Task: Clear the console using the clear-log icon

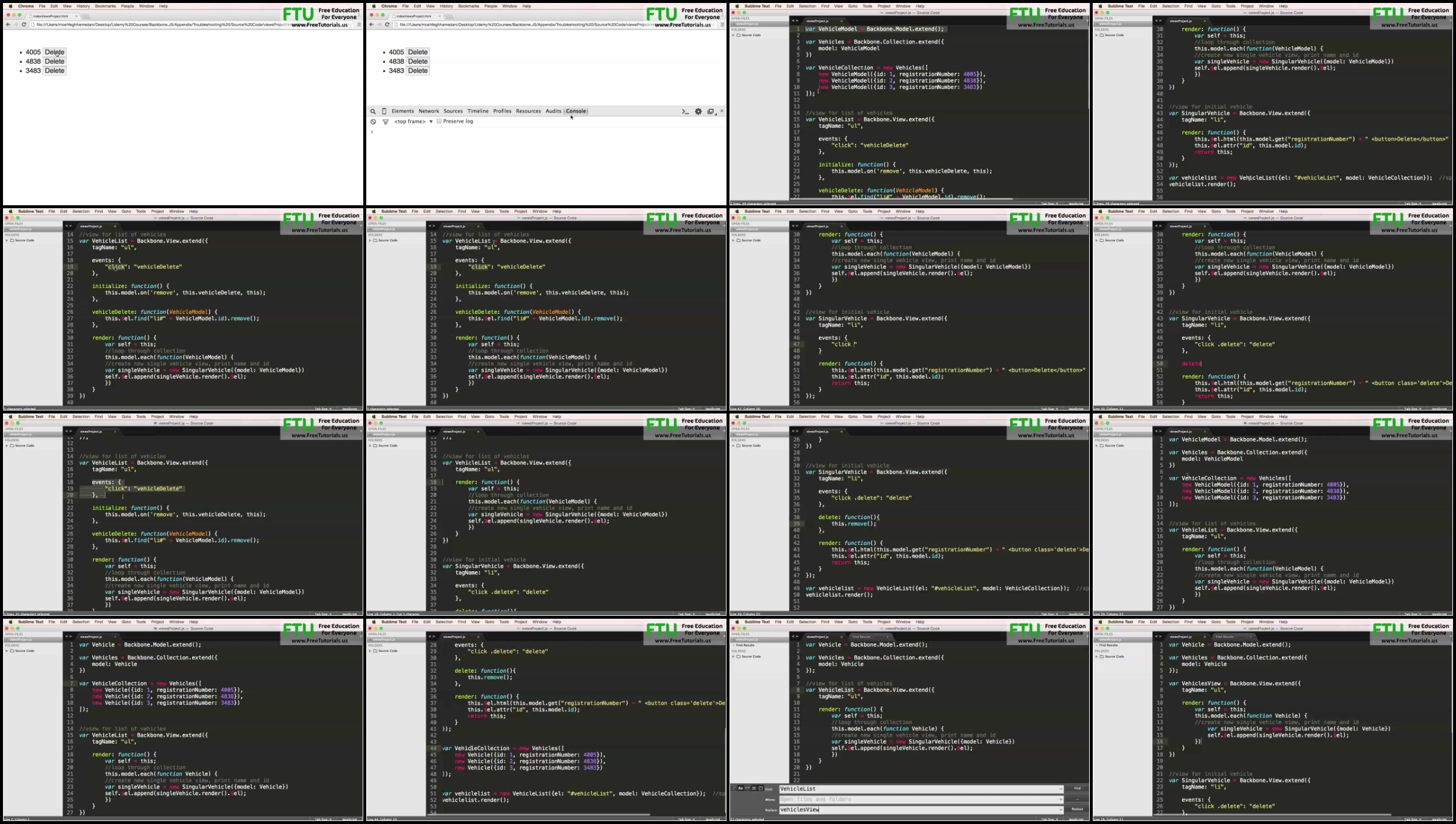Action: pyautogui.click(x=373, y=122)
